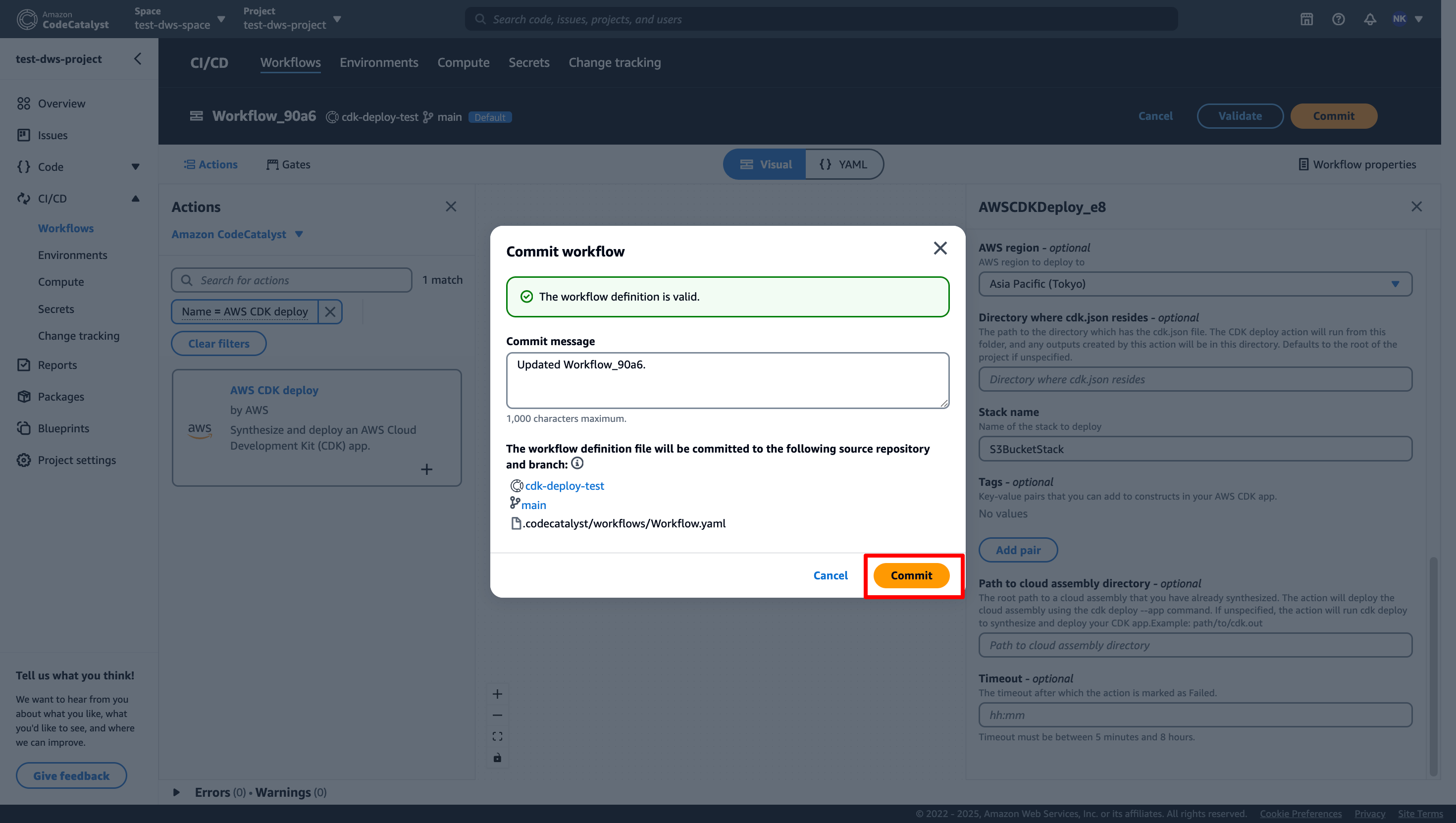Click the Amazon CodeCatalyst logo
This screenshot has height=823, width=1456.
62,19
